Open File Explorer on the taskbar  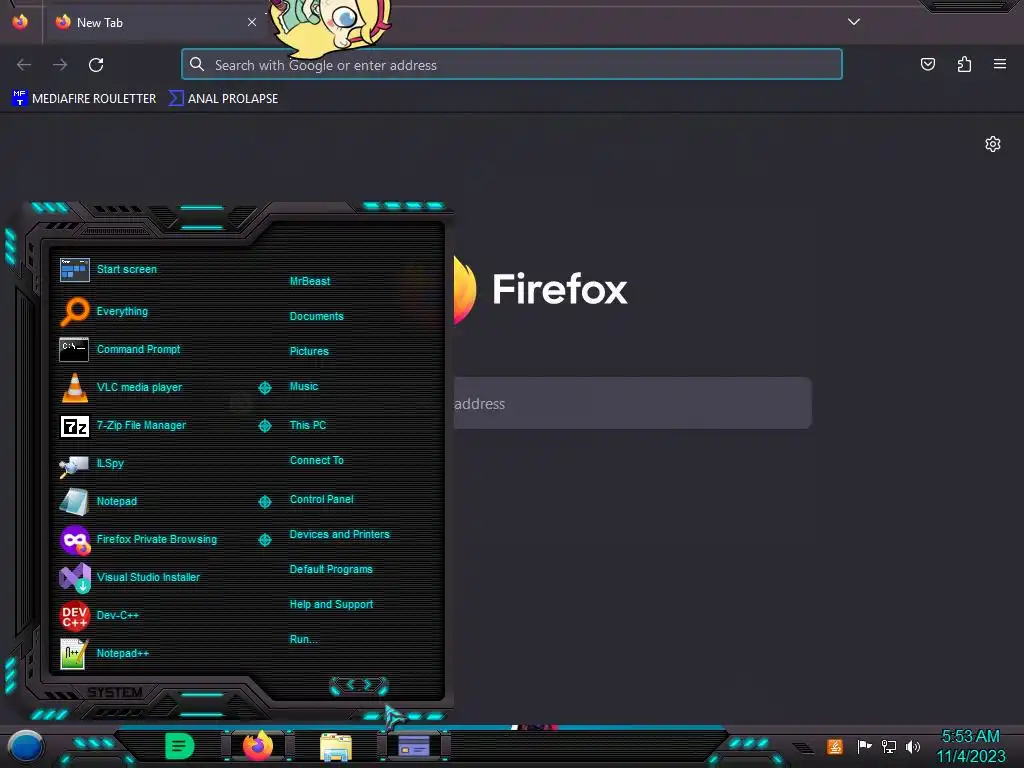336,747
